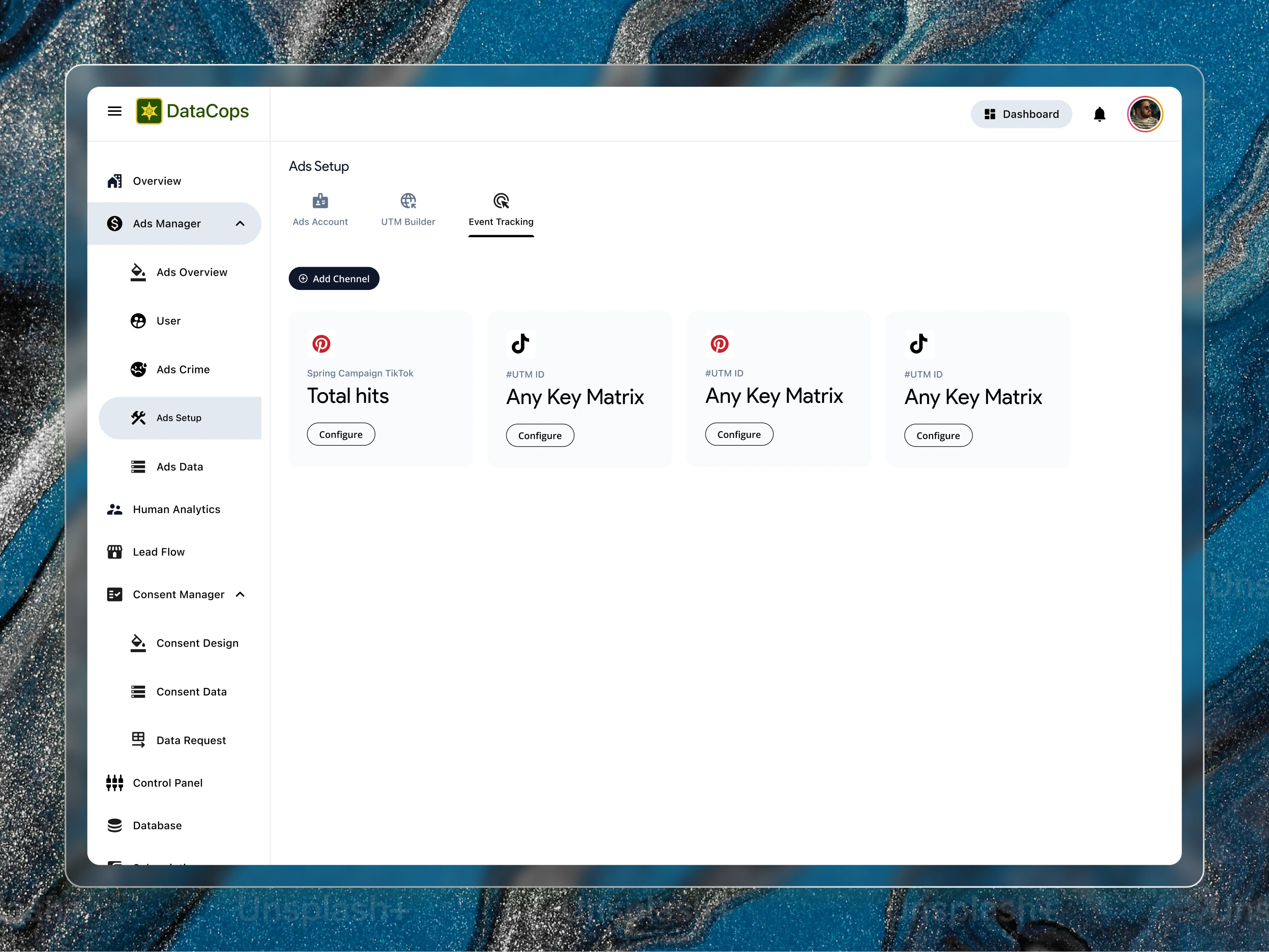This screenshot has width=1269, height=952.
Task: Click the UTM Builder globe icon
Action: pos(408,201)
